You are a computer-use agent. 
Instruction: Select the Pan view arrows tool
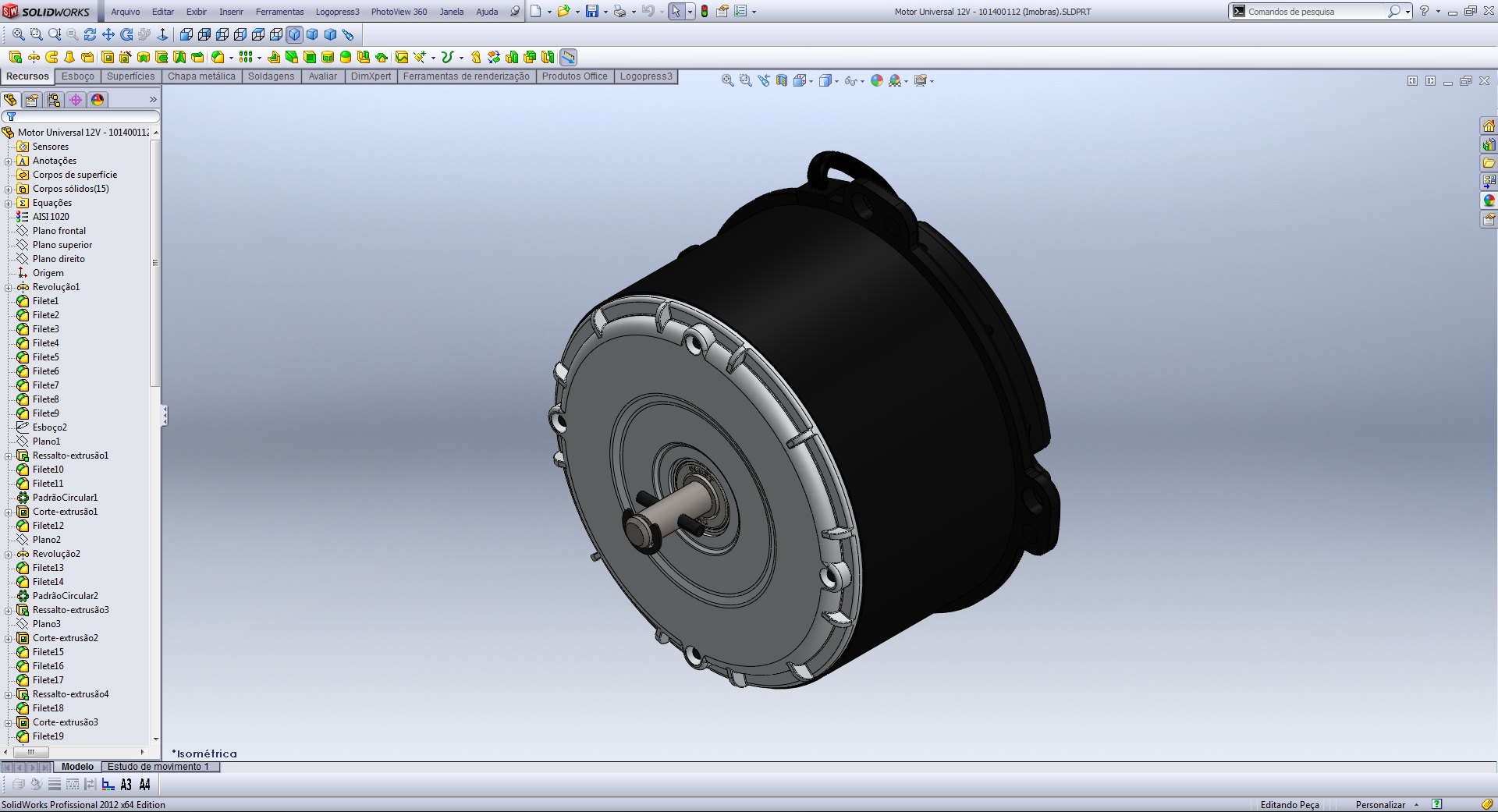click(108, 34)
